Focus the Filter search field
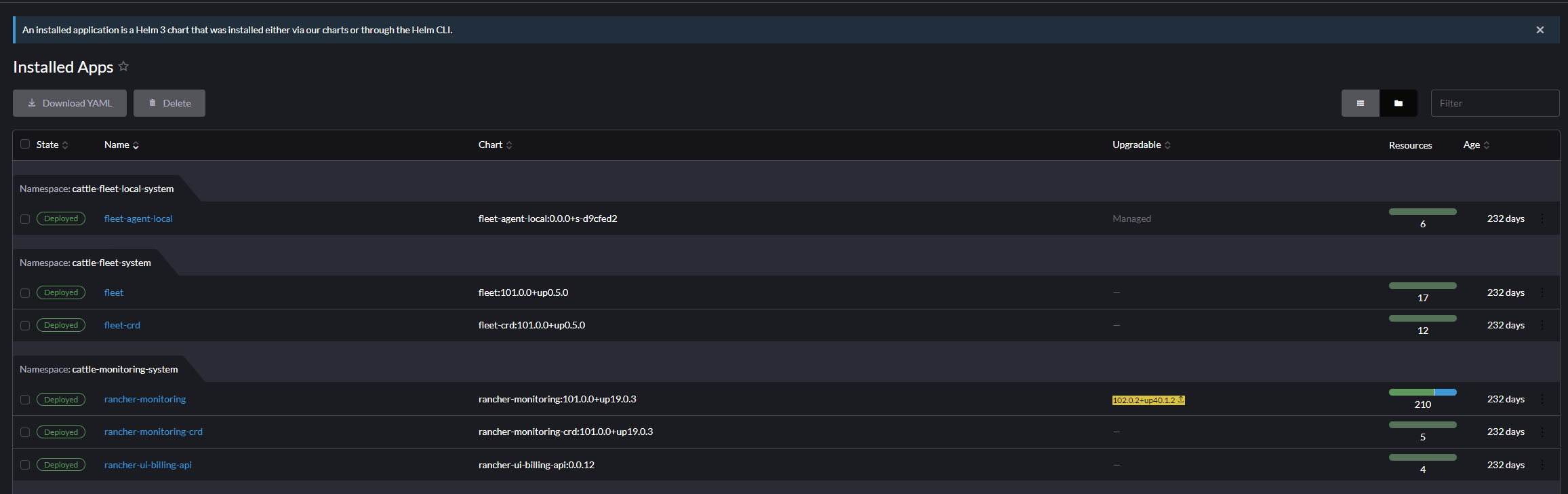Screen dimensions: 1568x494 coord(1494,103)
